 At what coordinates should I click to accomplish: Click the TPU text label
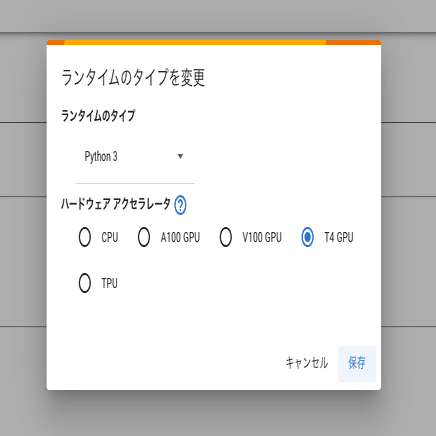(x=110, y=283)
